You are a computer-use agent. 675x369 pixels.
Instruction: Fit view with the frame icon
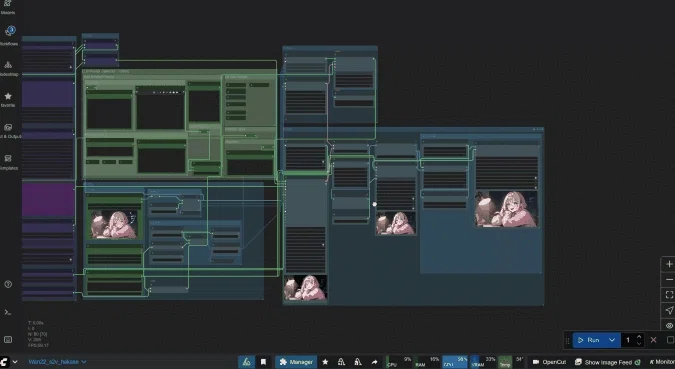pyautogui.click(x=669, y=295)
